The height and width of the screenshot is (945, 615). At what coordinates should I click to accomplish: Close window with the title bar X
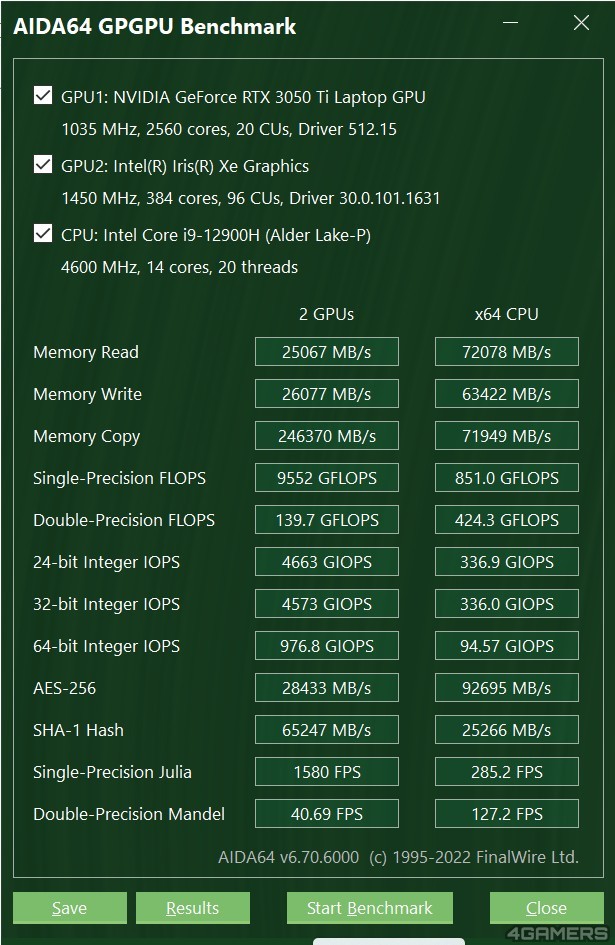(x=581, y=23)
